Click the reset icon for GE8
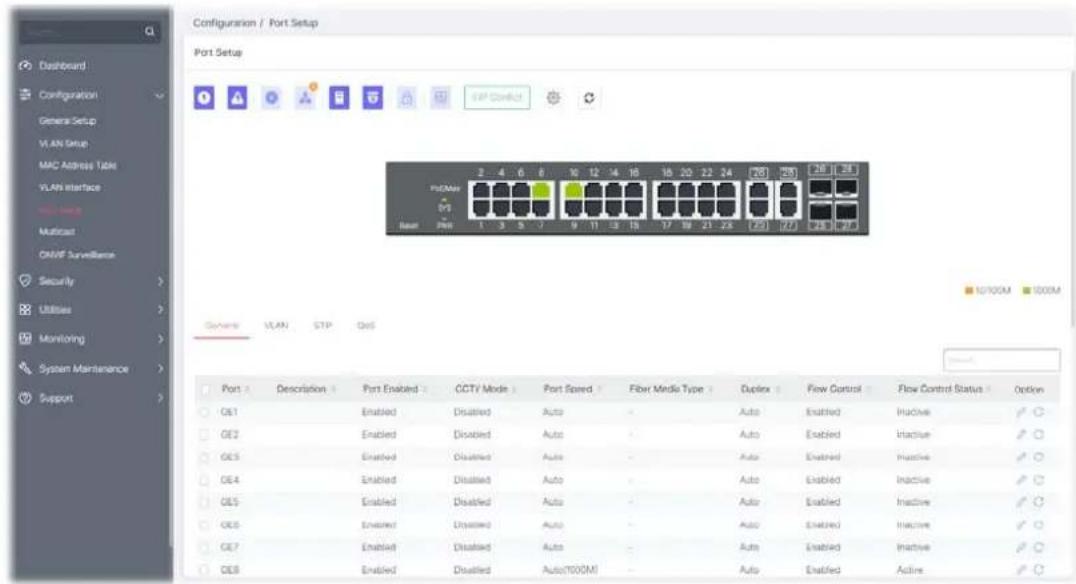 [1038, 570]
